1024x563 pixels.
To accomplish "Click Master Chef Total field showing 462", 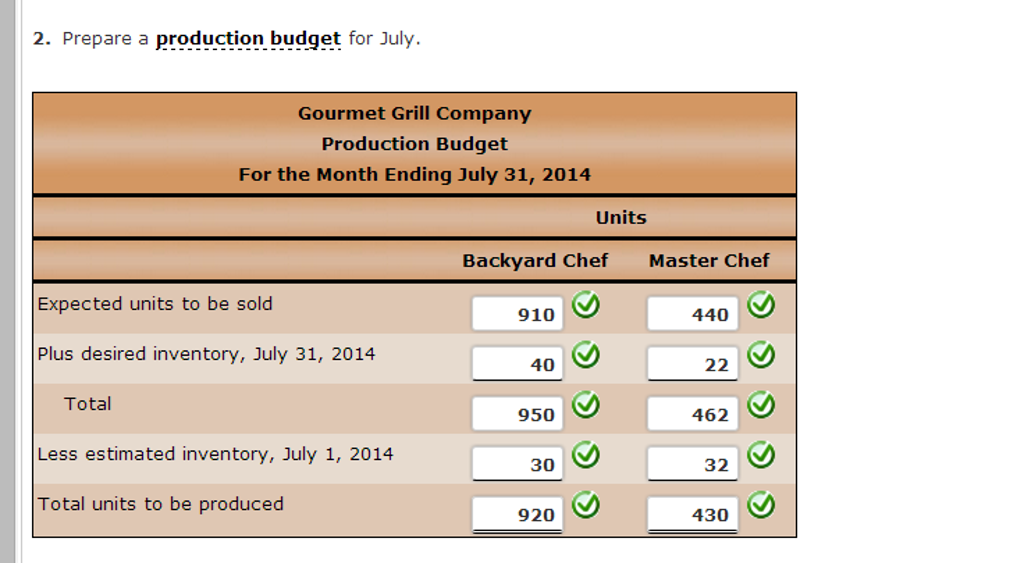I will point(692,414).
